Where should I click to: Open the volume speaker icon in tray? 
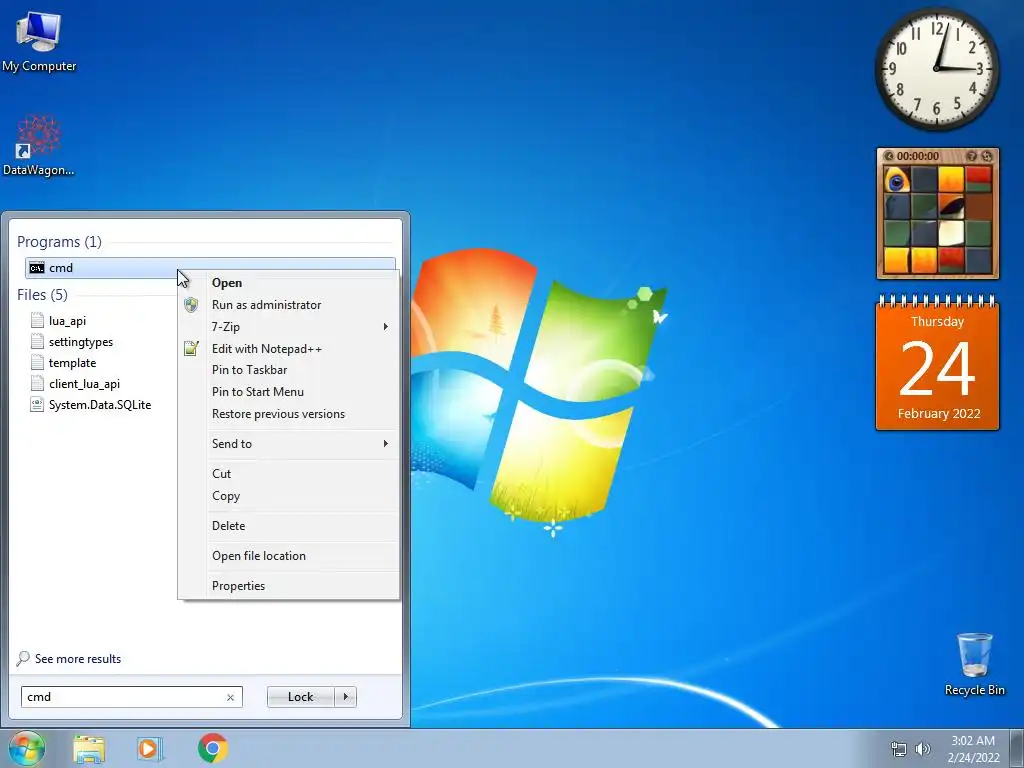(922, 749)
